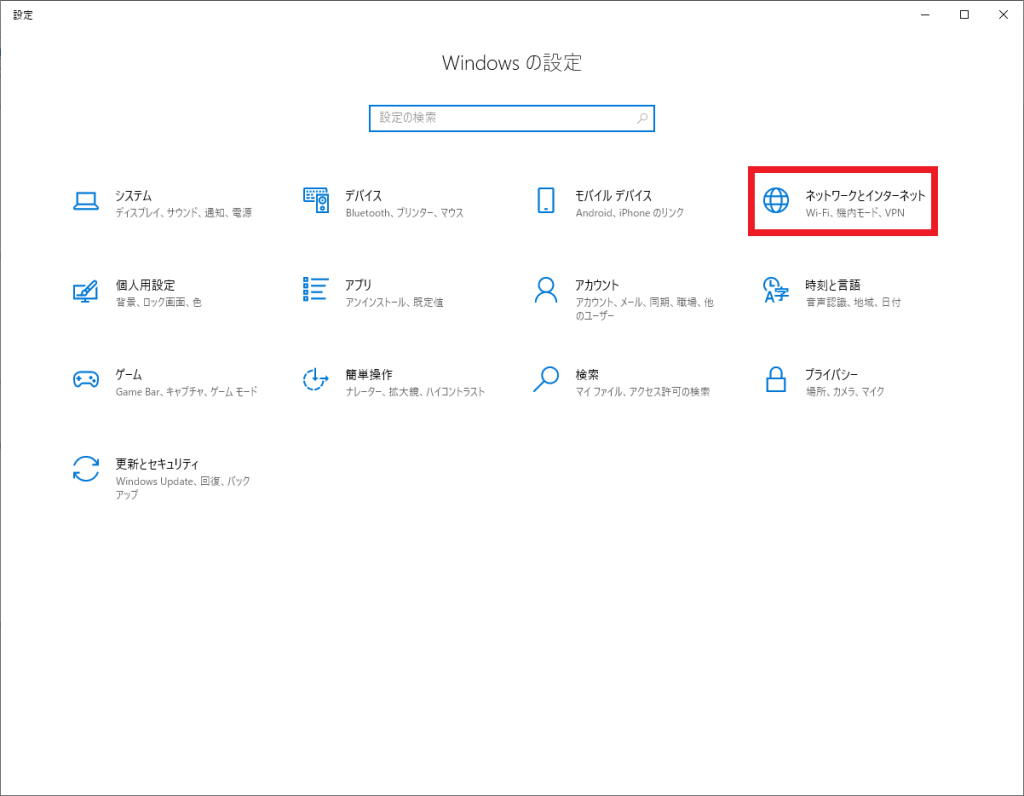Click the text Android、iPhone のリンク

tap(630, 213)
